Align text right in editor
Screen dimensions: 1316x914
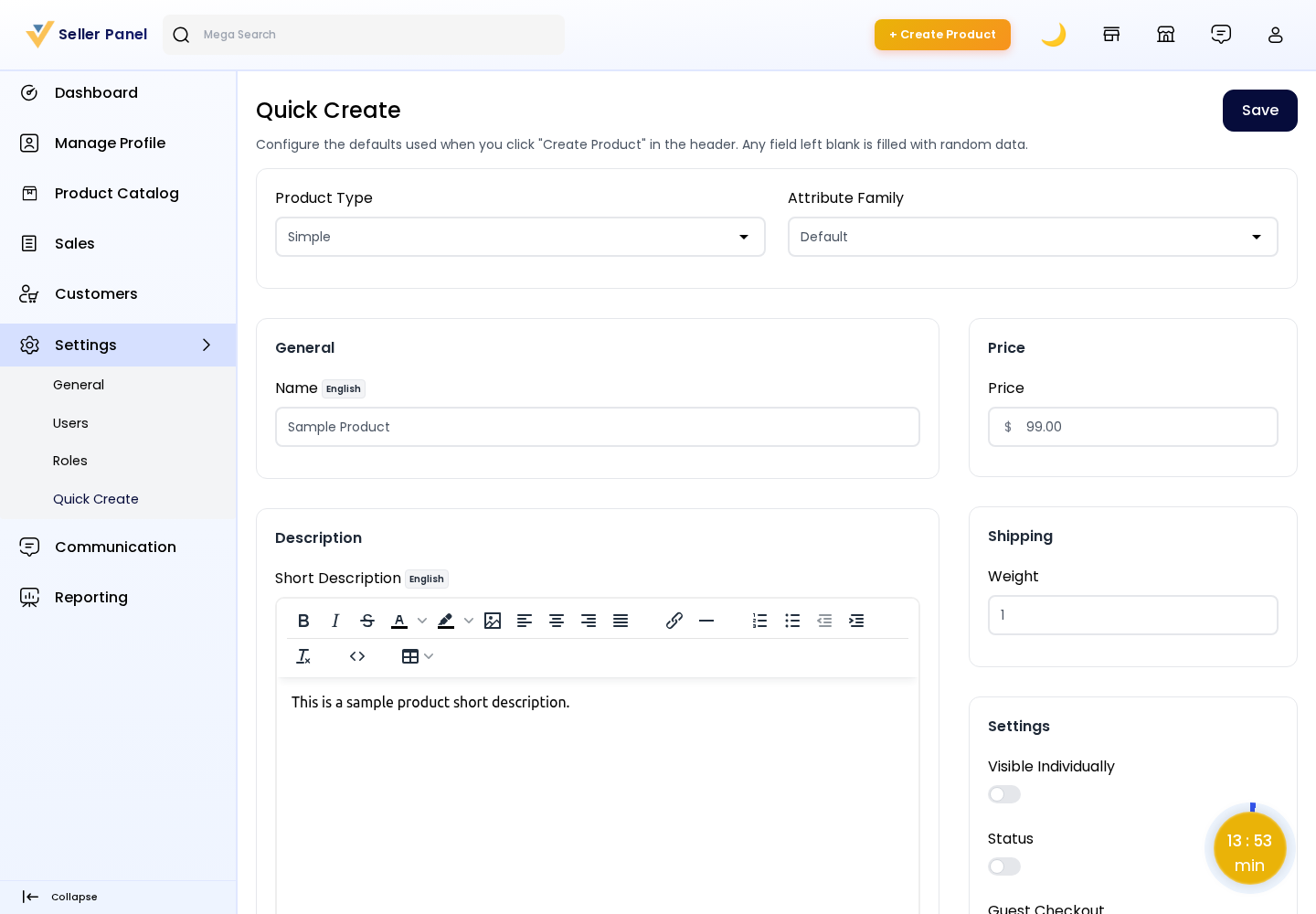tap(589, 621)
